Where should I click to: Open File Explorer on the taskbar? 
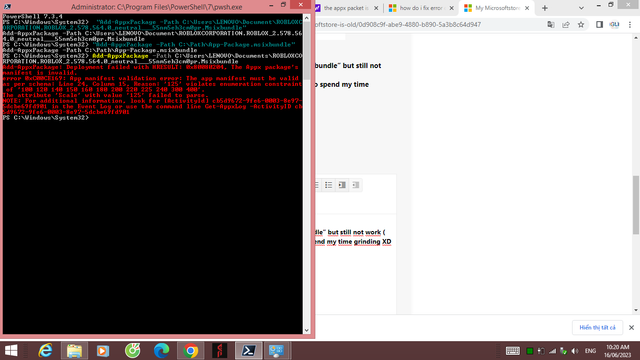coord(74,351)
